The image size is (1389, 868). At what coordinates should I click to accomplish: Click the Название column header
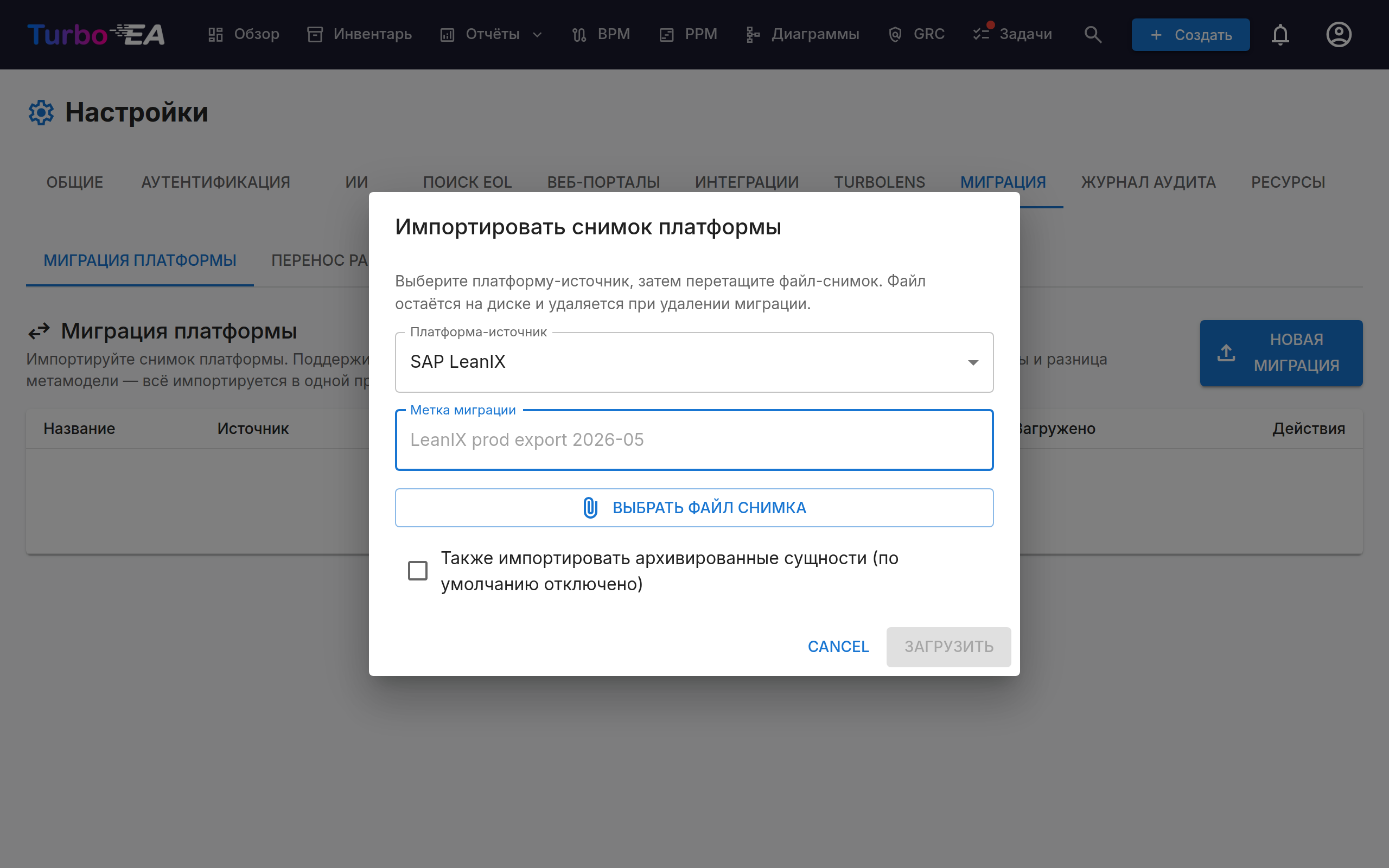[x=79, y=429]
